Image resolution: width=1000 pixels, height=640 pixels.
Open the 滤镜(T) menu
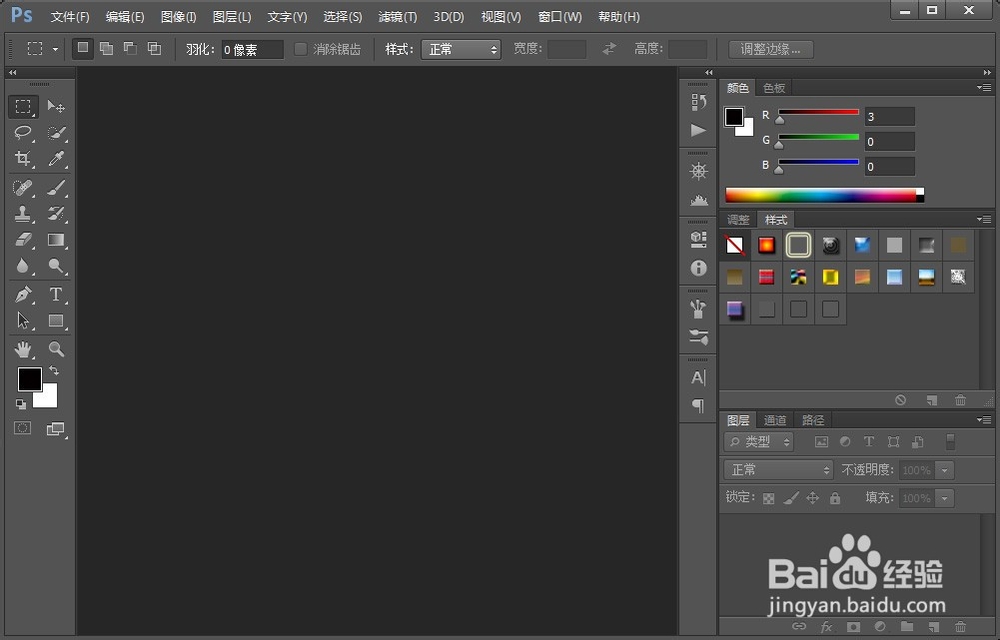coord(397,17)
